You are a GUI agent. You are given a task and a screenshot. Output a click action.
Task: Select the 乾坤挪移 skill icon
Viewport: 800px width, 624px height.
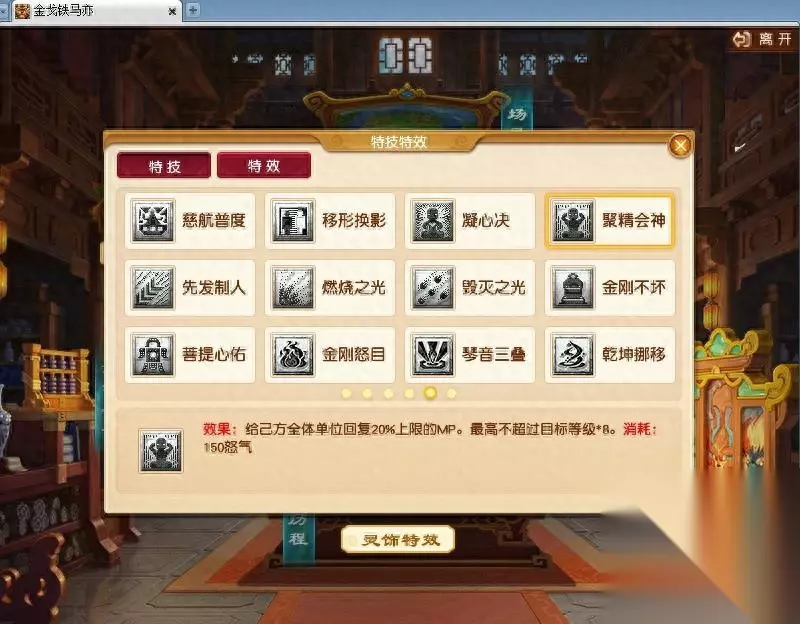click(573, 355)
